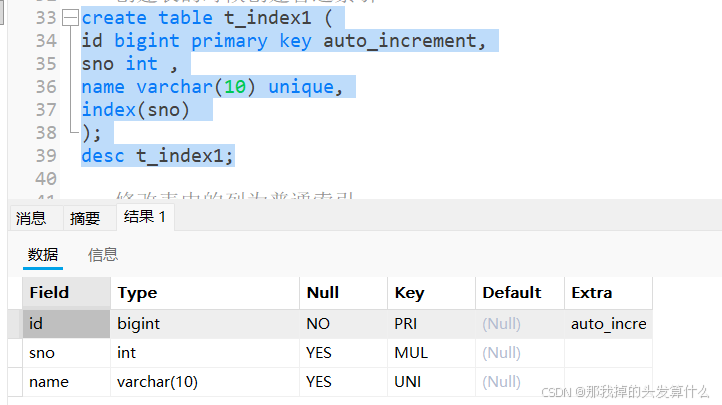Image resolution: width=722 pixels, height=405 pixels.
Task: Click the 'auto_incre' extra cell
Action: click(x=608, y=324)
